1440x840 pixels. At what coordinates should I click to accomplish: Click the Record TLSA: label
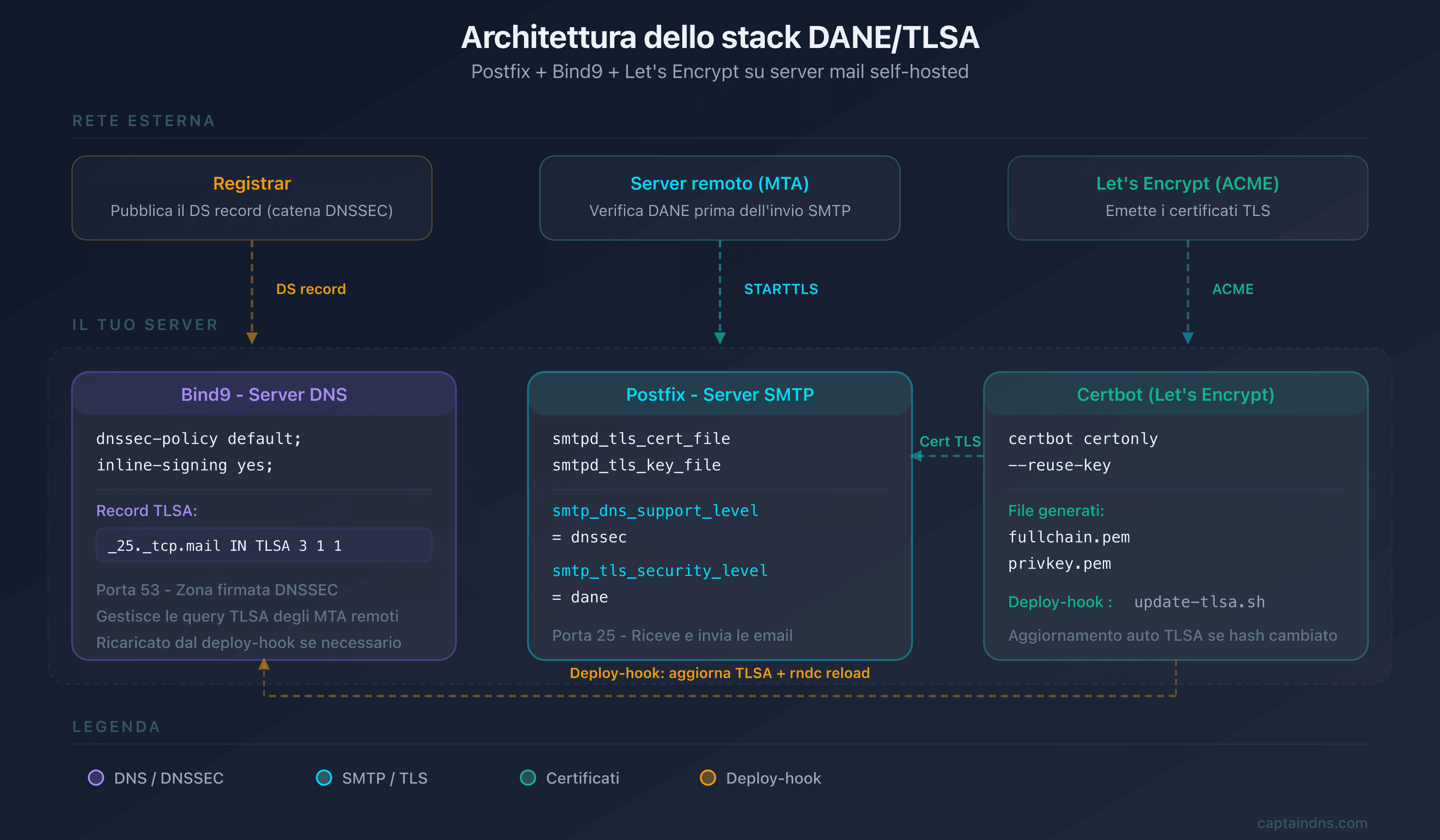coord(147,510)
